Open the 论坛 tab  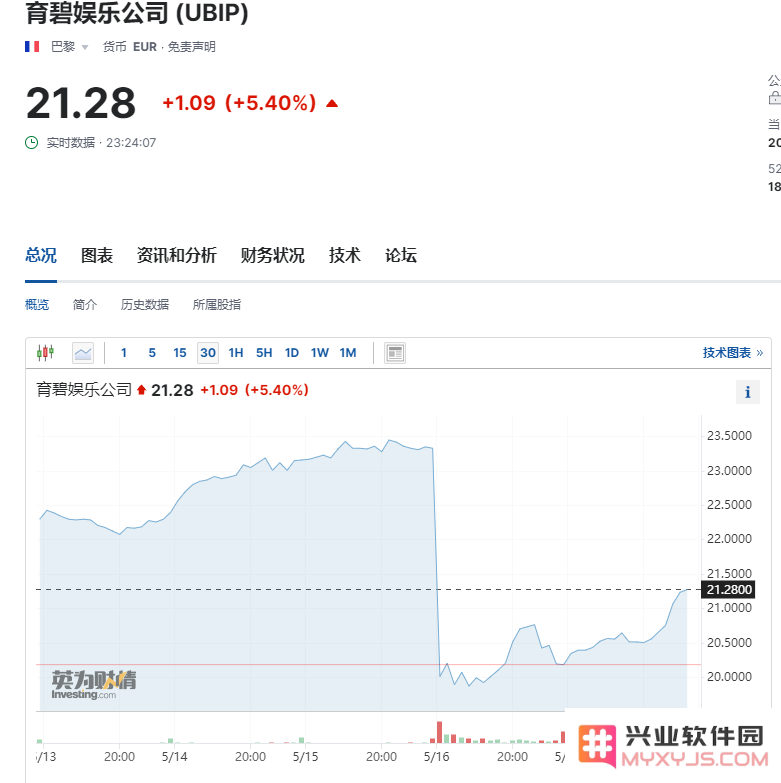pos(400,255)
